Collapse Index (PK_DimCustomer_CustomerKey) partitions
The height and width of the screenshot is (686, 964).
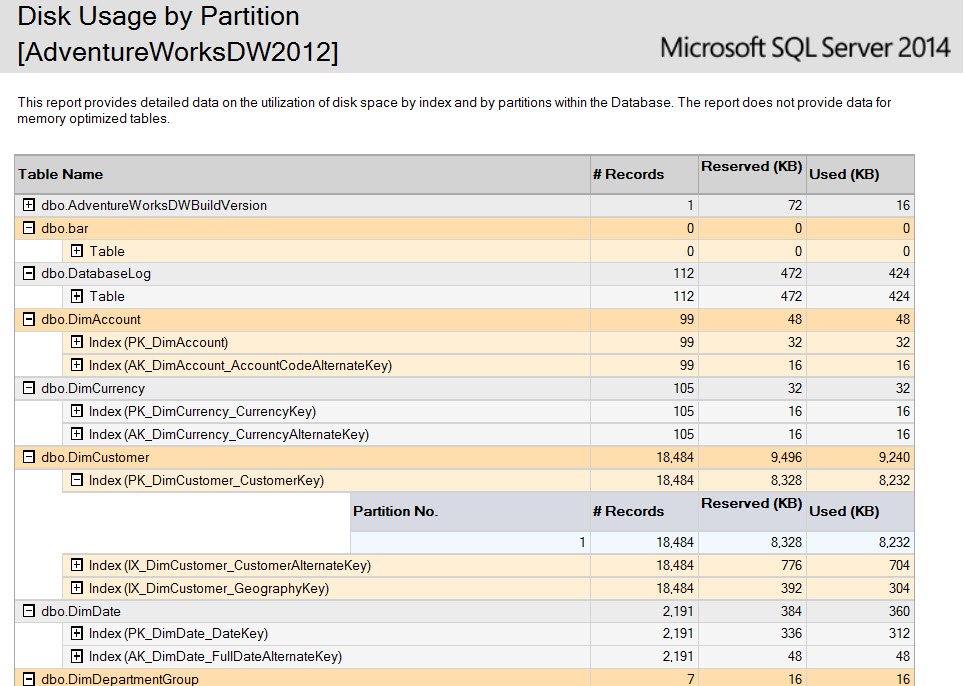[x=77, y=480]
